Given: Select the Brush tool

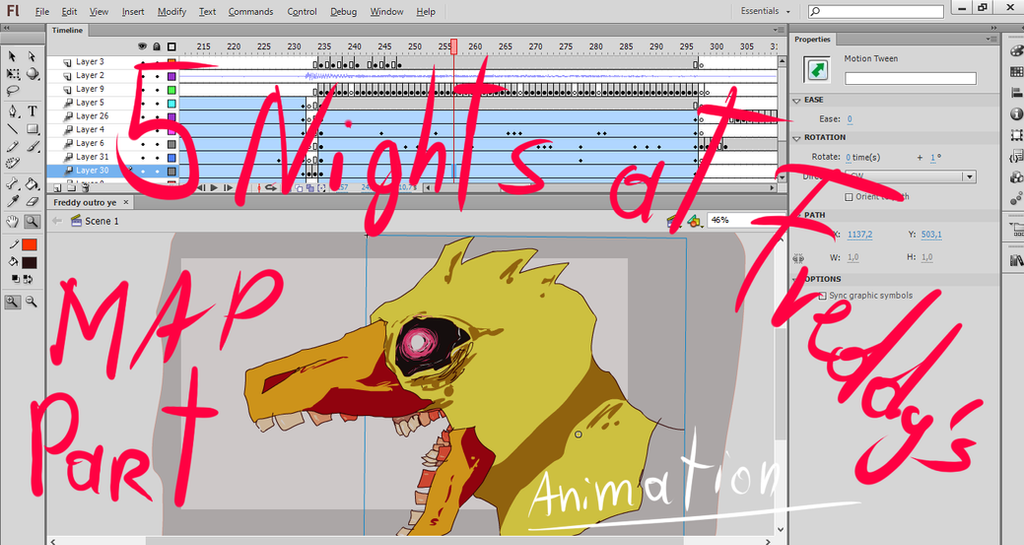Looking at the screenshot, I should 32,146.
